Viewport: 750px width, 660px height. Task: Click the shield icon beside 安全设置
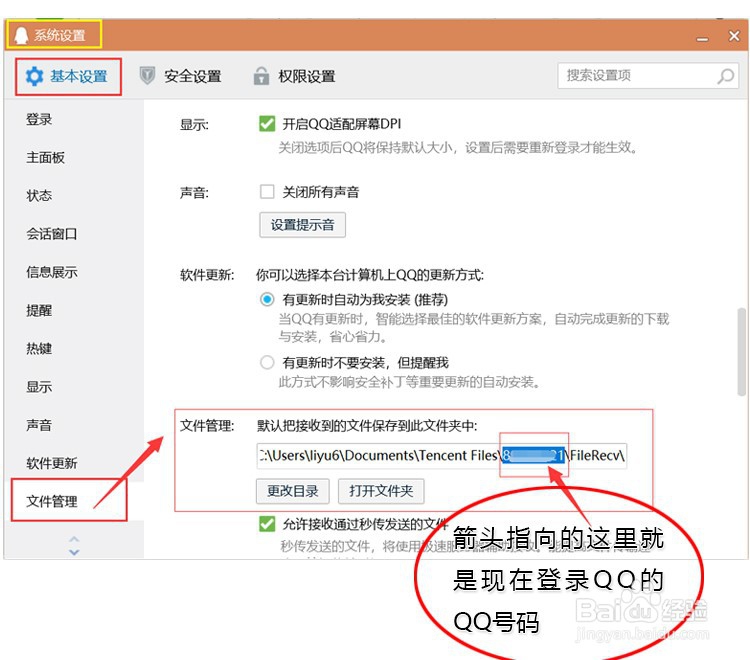click(x=147, y=76)
